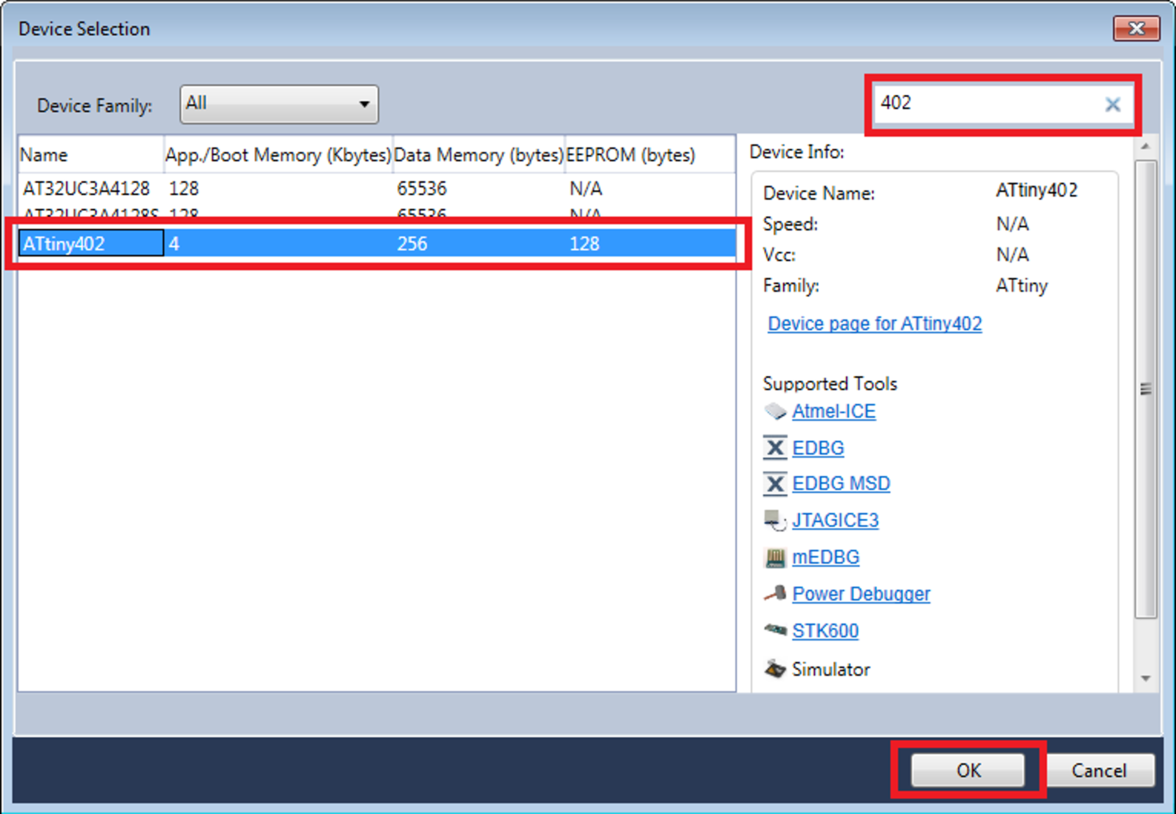Click the Device Name value ATtiny402
1176x814 pixels.
click(1036, 191)
